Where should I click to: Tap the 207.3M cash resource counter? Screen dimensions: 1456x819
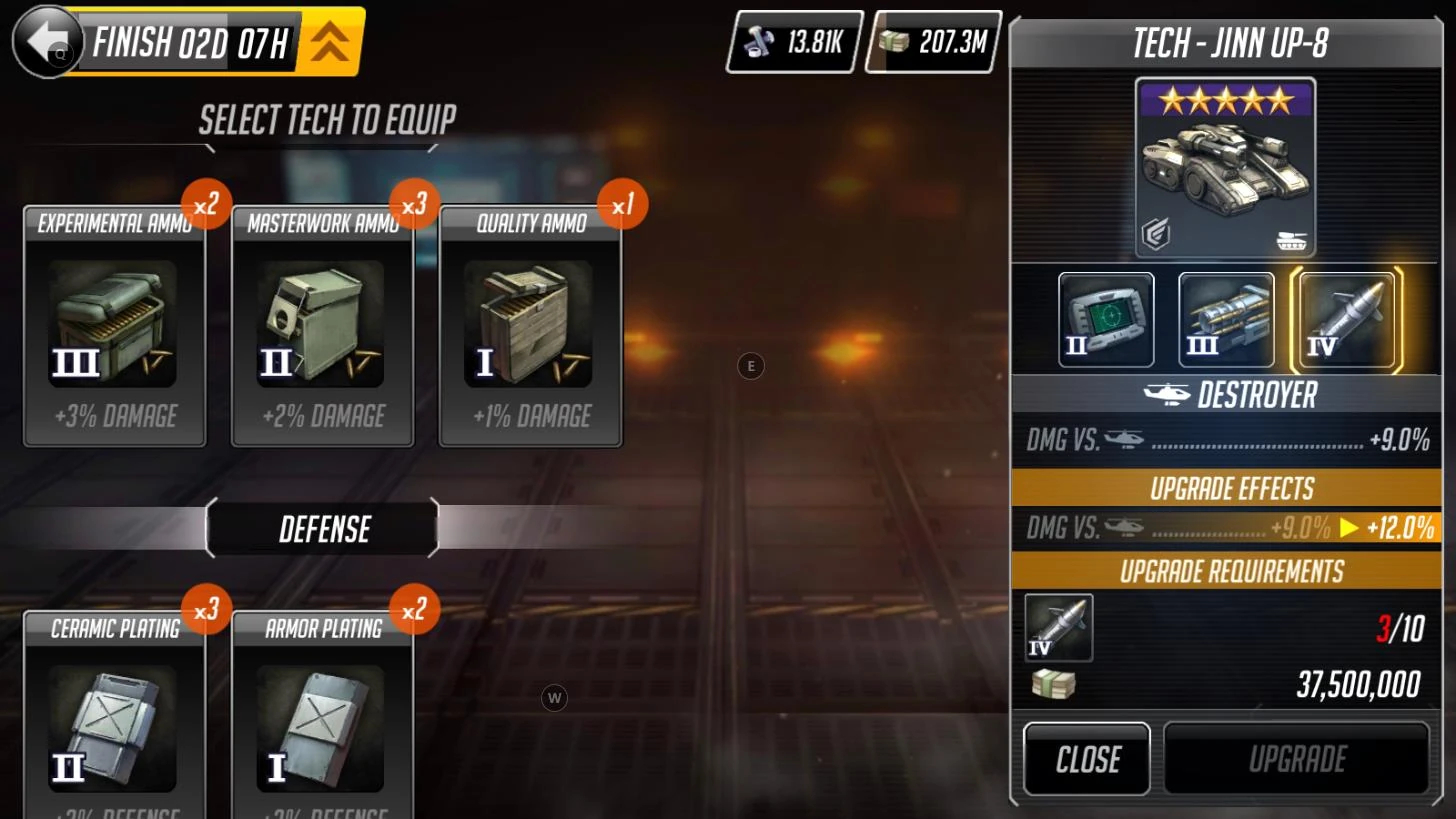pos(934,42)
